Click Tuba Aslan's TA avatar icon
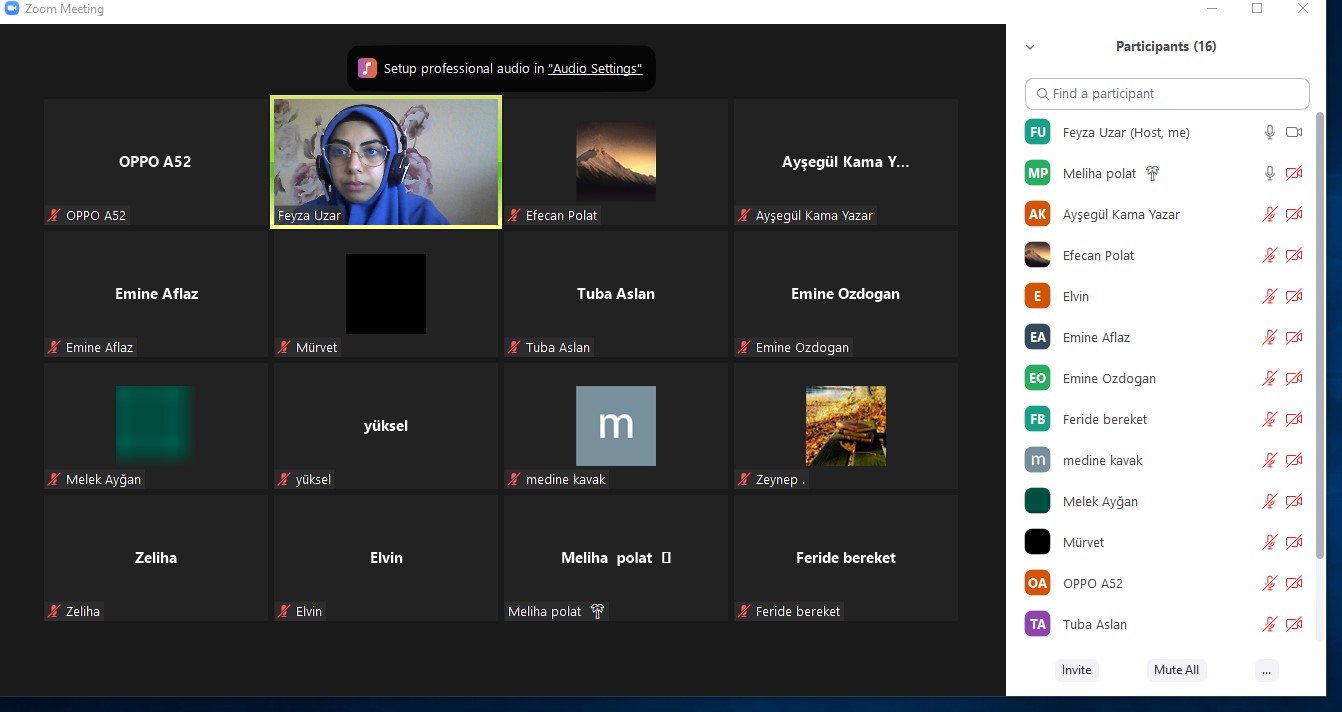The height and width of the screenshot is (712, 1342). (1037, 624)
